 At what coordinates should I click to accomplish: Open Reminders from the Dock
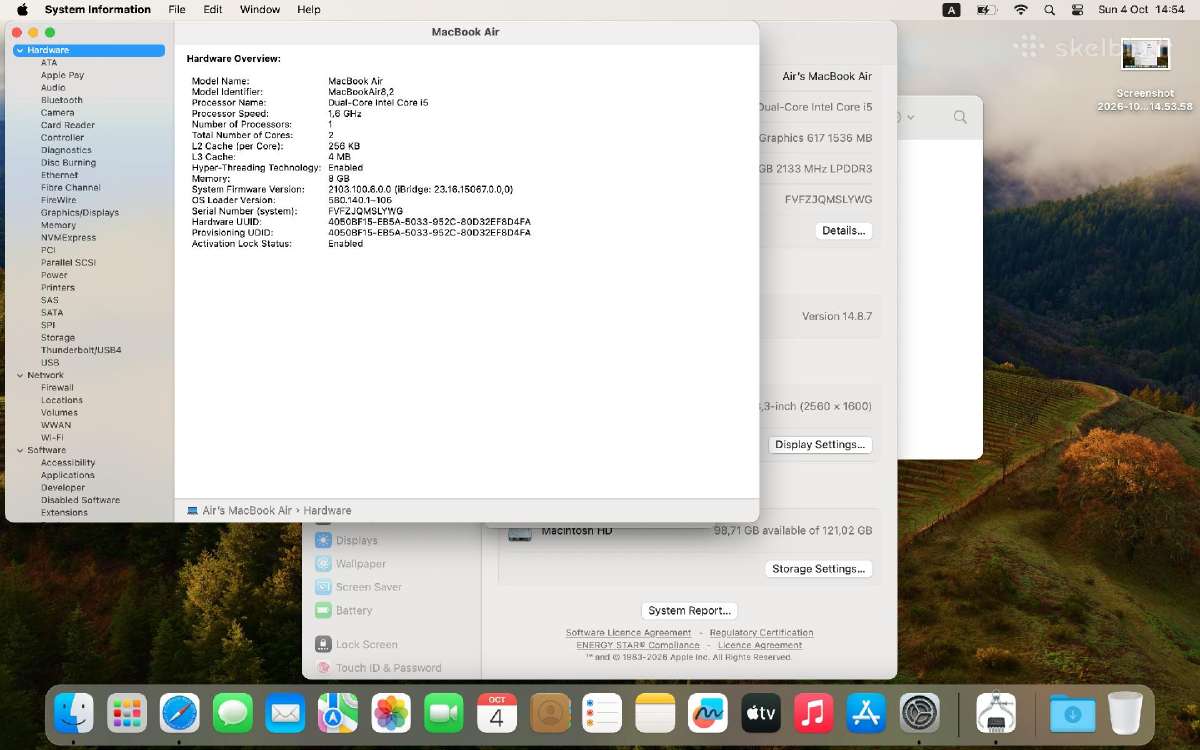tap(603, 713)
